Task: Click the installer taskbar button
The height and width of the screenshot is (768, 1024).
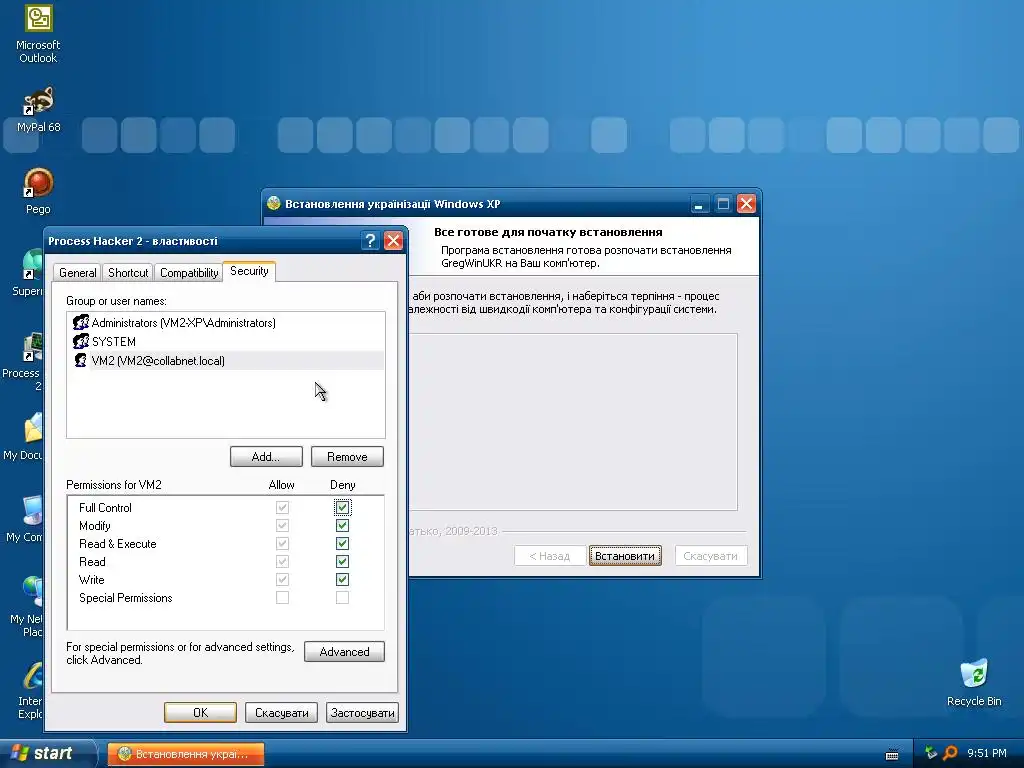Action: [x=186, y=754]
